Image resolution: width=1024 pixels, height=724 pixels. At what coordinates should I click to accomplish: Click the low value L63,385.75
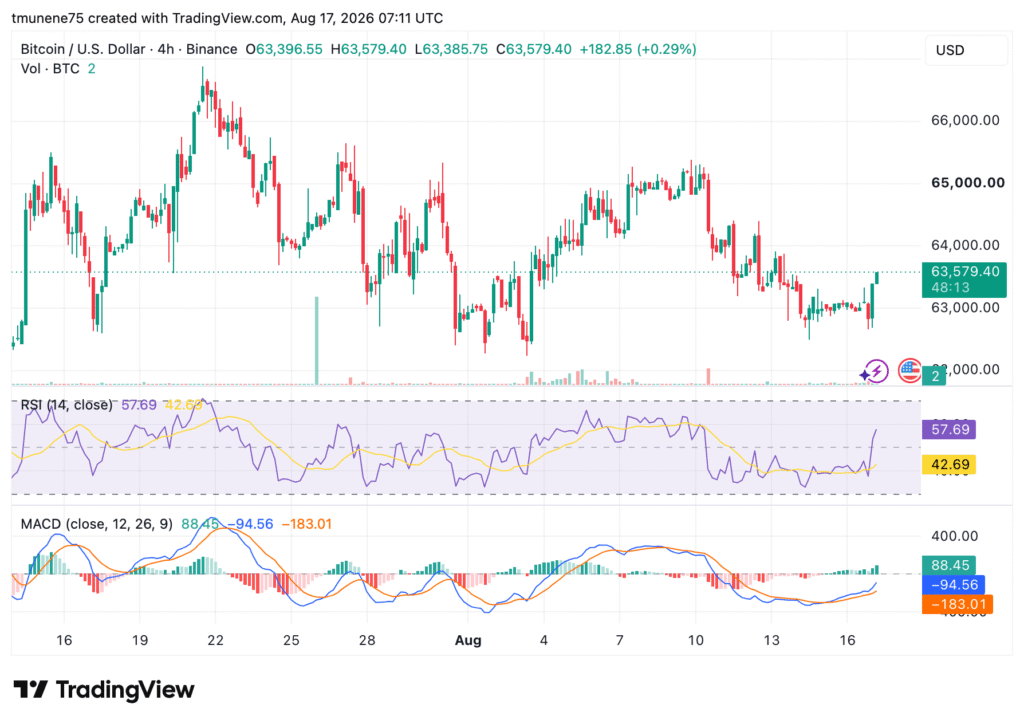pos(451,49)
